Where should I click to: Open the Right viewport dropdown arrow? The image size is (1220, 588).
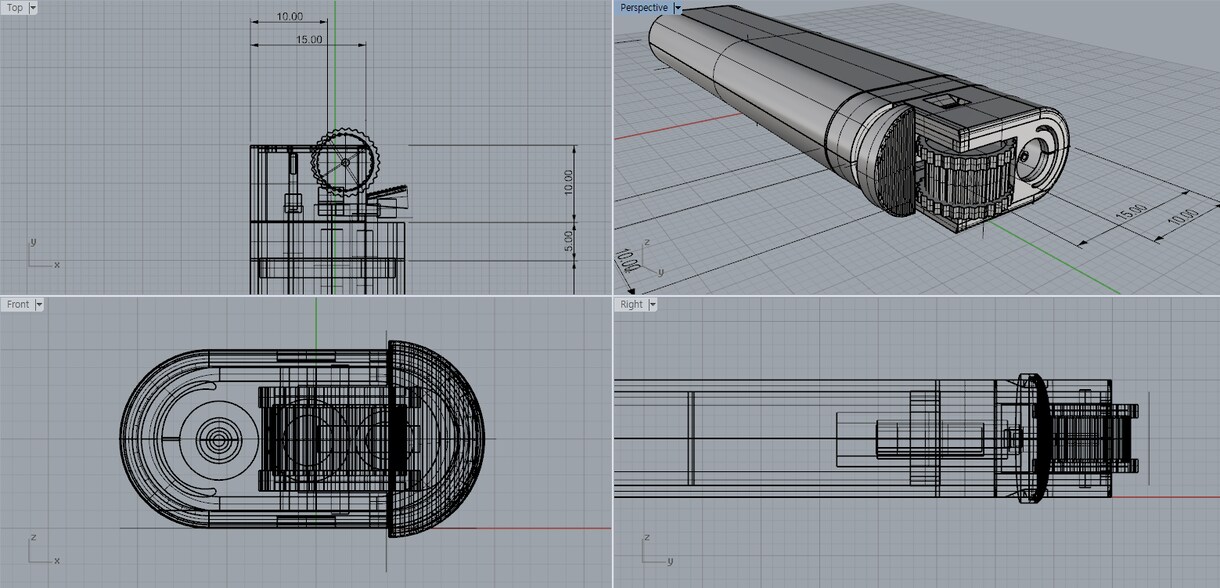coord(652,304)
